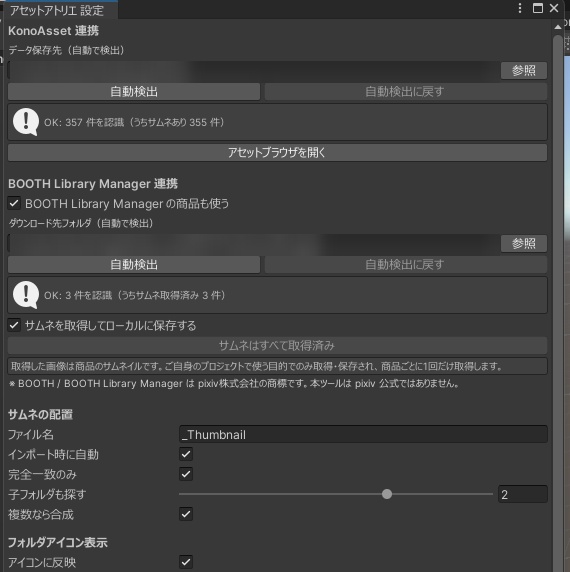Click 参照 button for KonoAsset data path
Screen dimensions: 570x572
[524, 70]
